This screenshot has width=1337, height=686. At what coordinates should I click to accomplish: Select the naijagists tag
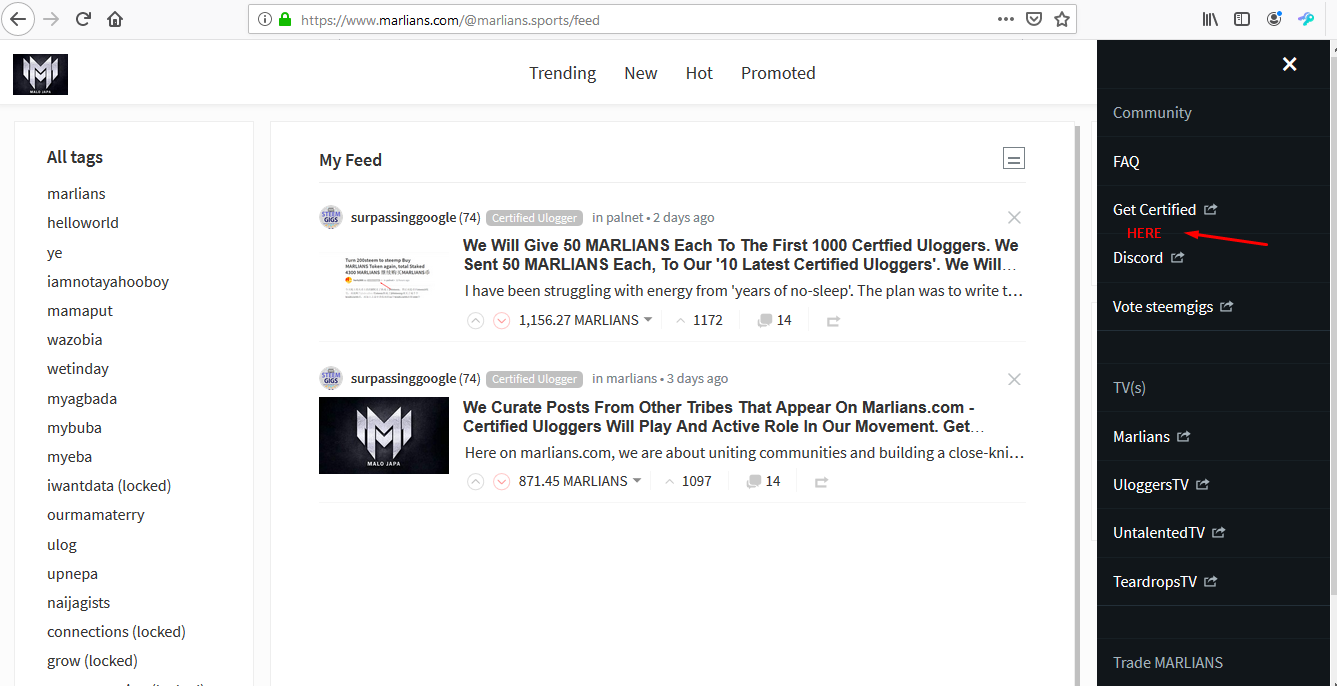tap(79, 602)
